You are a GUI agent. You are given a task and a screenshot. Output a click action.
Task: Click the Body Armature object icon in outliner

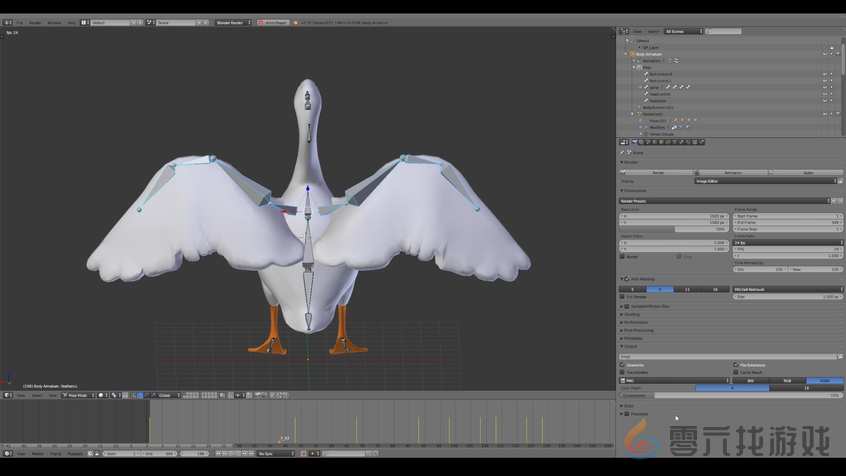coord(633,54)
